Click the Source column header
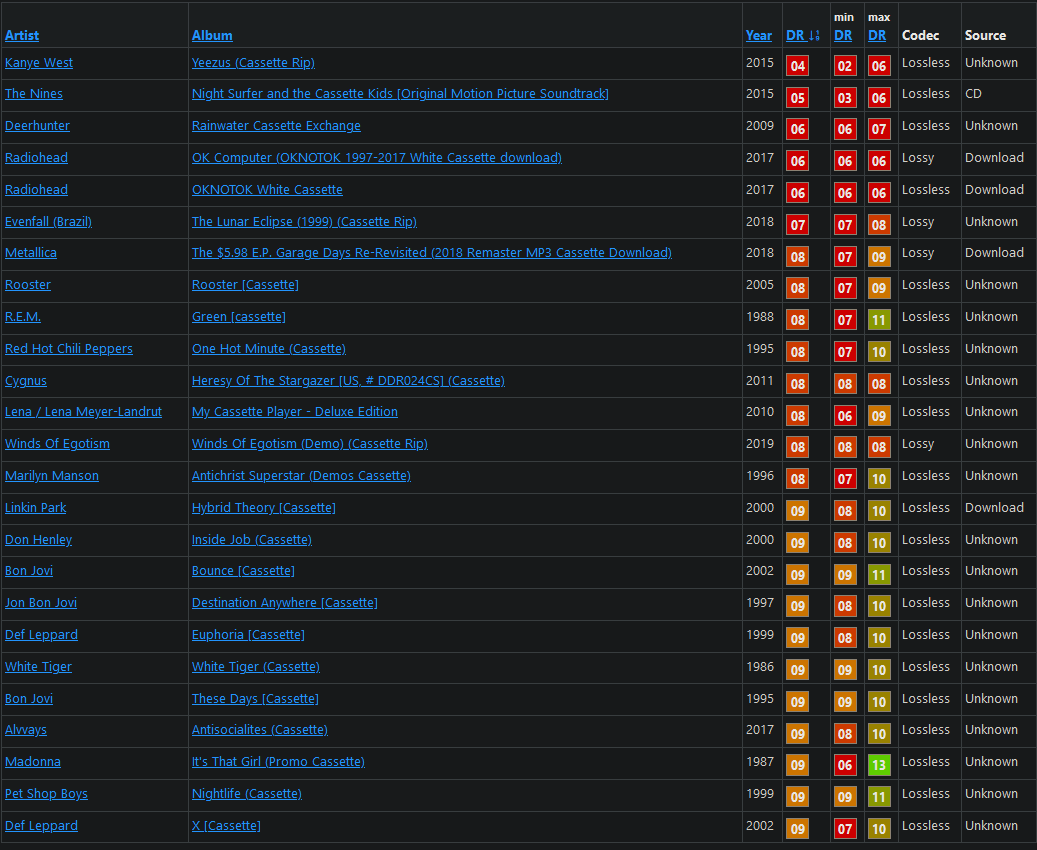This screenshot has height=850, width=1037. [985, 36]
